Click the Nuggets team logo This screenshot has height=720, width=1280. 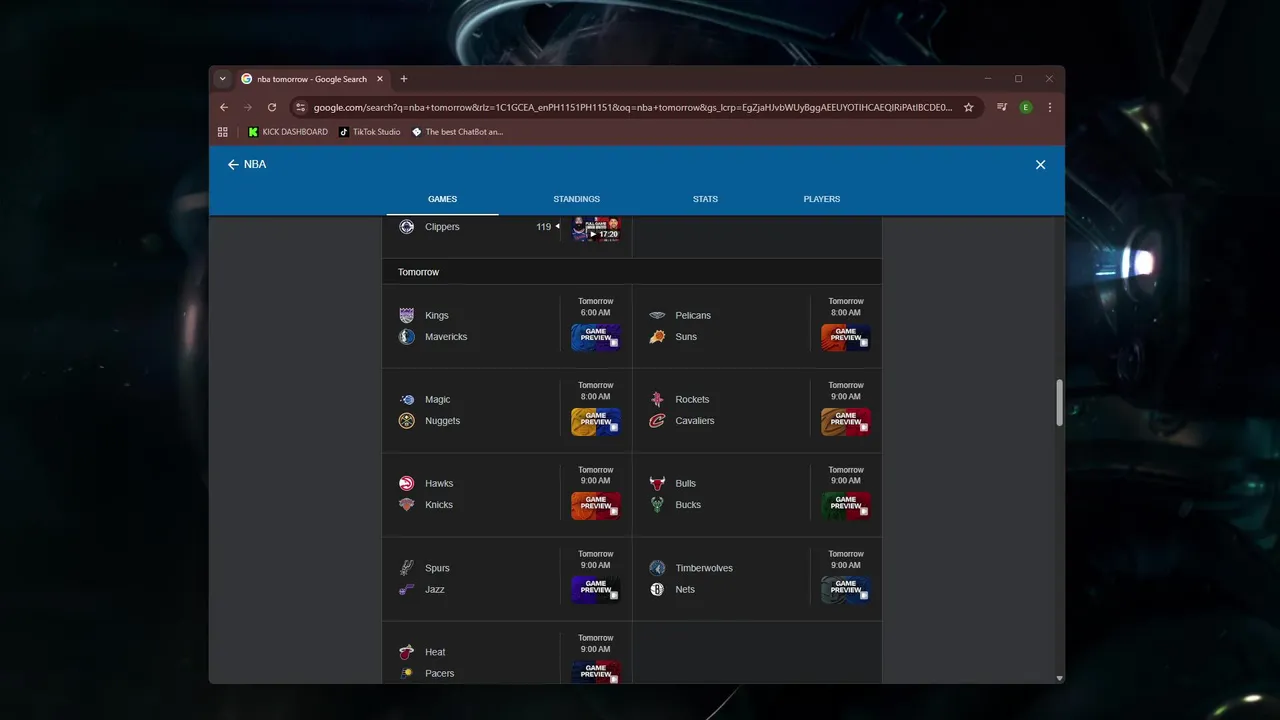(406, 421)
